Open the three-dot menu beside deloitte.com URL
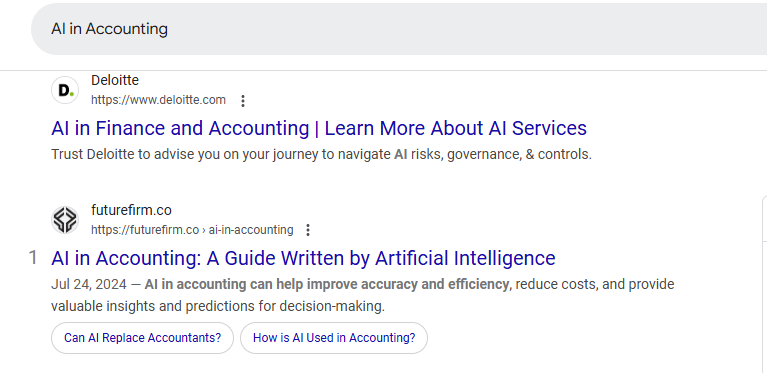This screenshot has width=767, height=373. [243, 101]
